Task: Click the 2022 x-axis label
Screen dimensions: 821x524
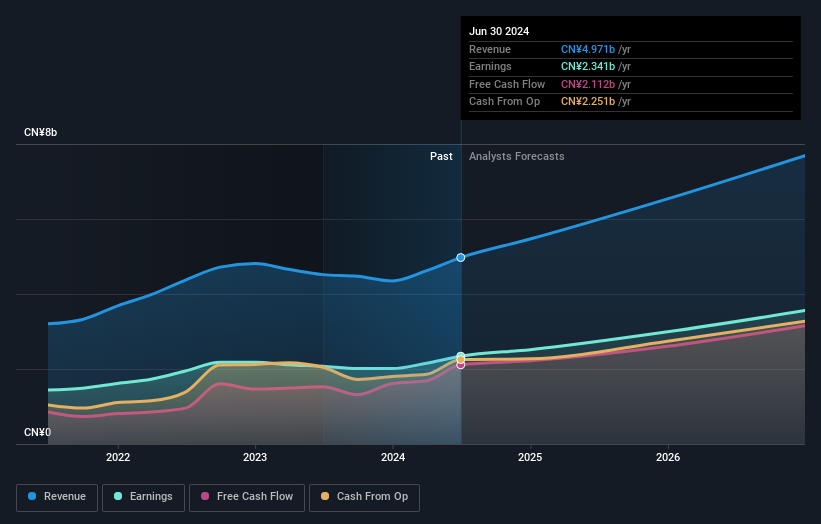Action: click(x=118, y=457)
